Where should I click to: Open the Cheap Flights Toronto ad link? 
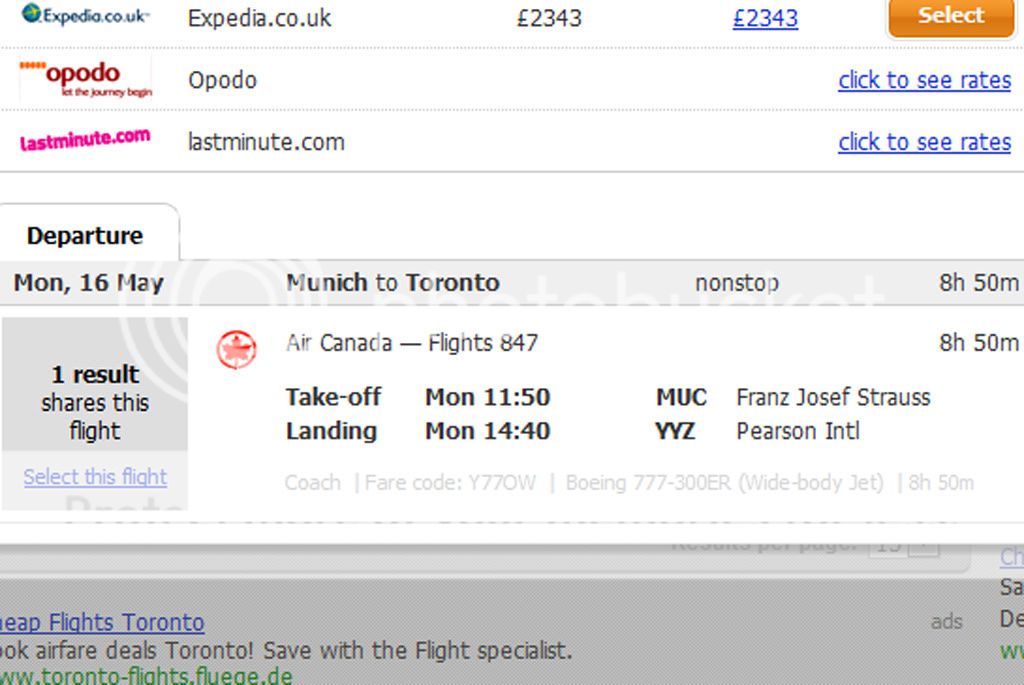tap(102, 622)
